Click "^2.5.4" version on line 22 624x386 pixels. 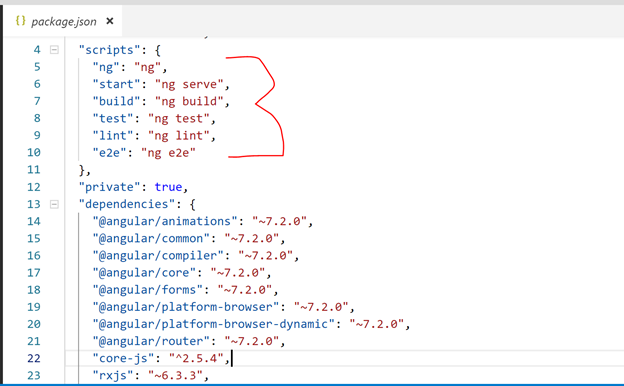click(x=196, y=358)
